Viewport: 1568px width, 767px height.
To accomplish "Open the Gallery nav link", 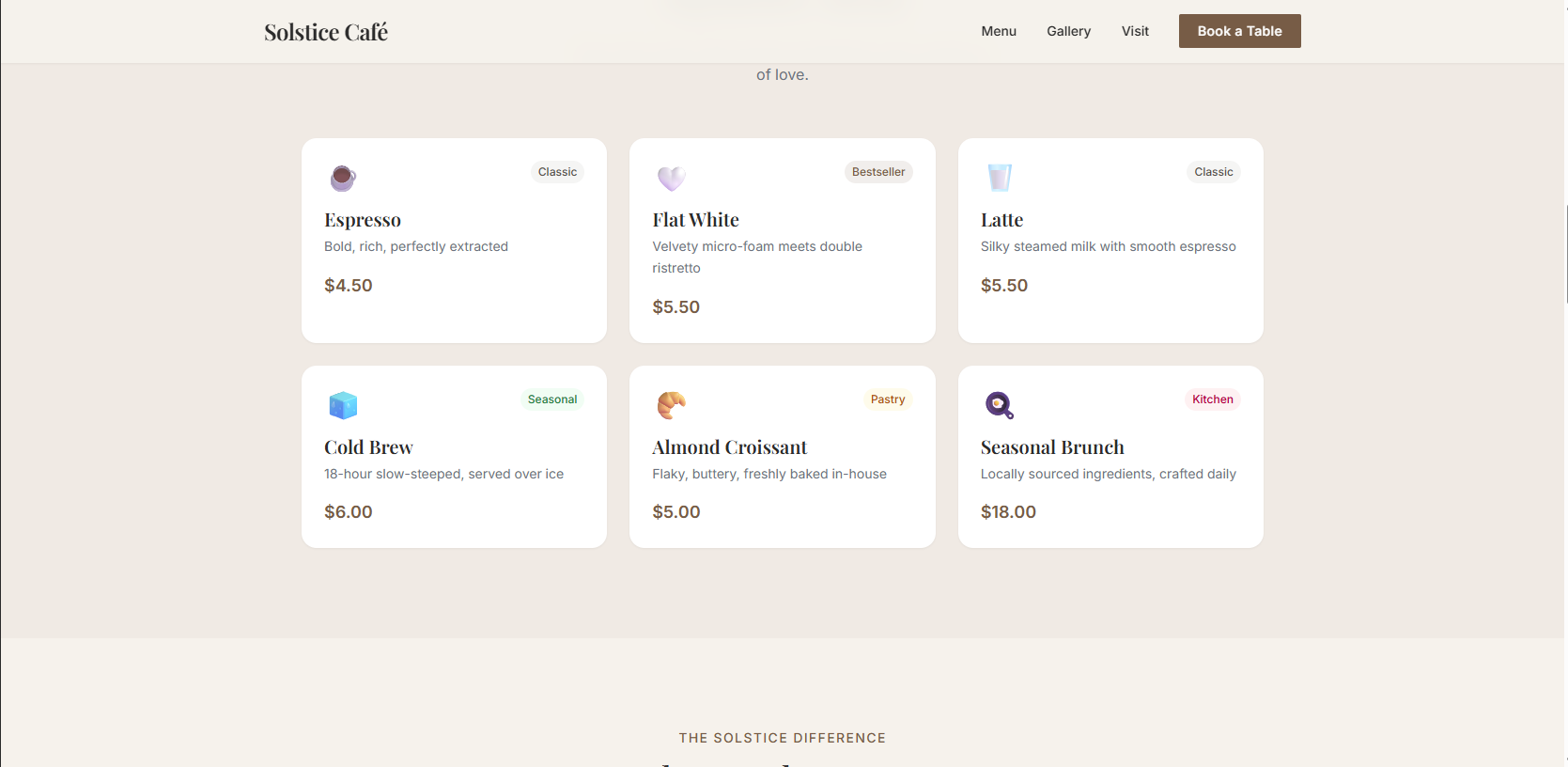I will 1068,31.
